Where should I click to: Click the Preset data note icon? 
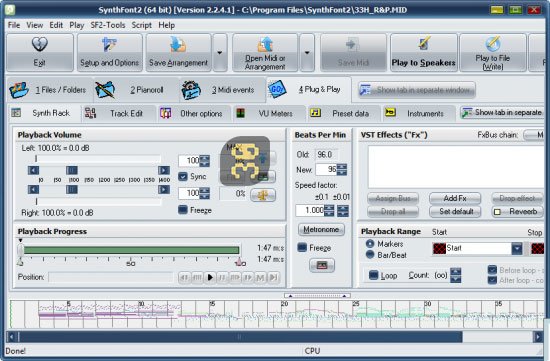pos(316,113)
